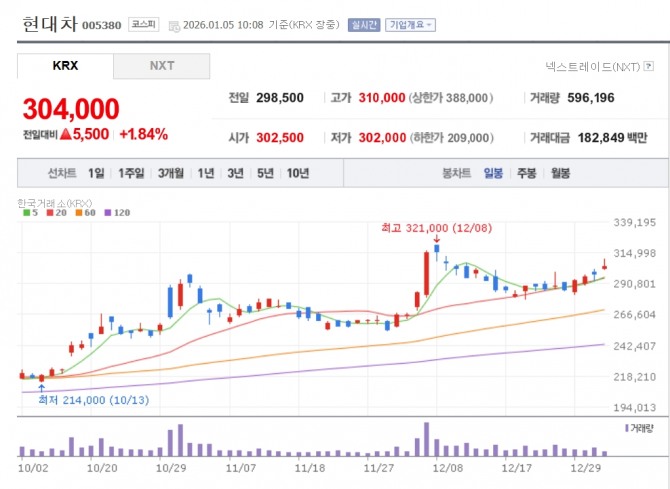Click the 현대차 stock name heading

(x=50, y=24)
